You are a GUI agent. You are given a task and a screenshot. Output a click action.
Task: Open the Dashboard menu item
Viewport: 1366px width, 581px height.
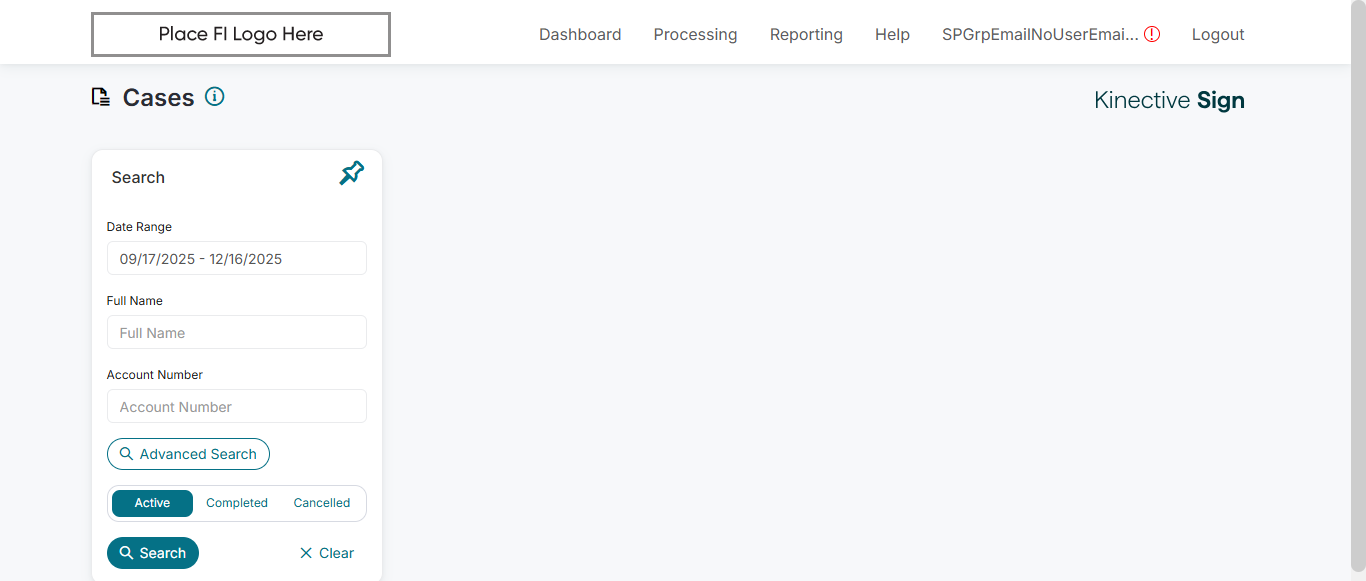580,34
